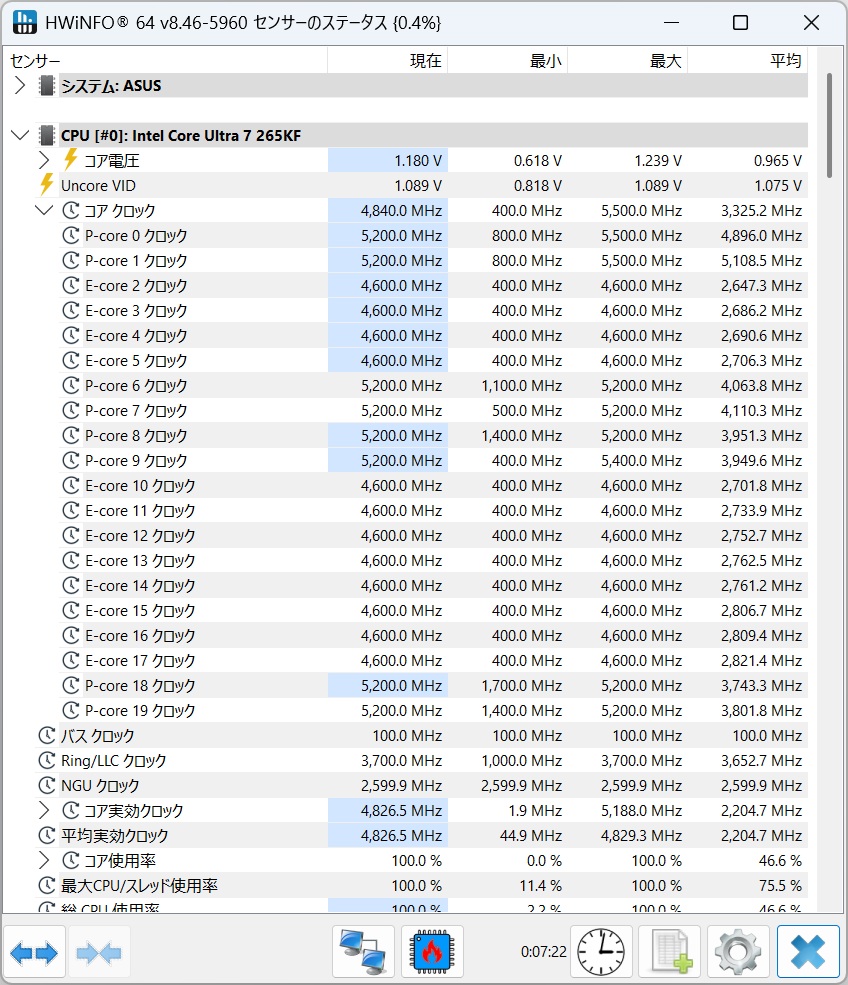Click the 1.180 V current core voltage value
Image resolution: width=848 pixels, height=985 pixels.
pyautogui.click(x=418, y=160)
